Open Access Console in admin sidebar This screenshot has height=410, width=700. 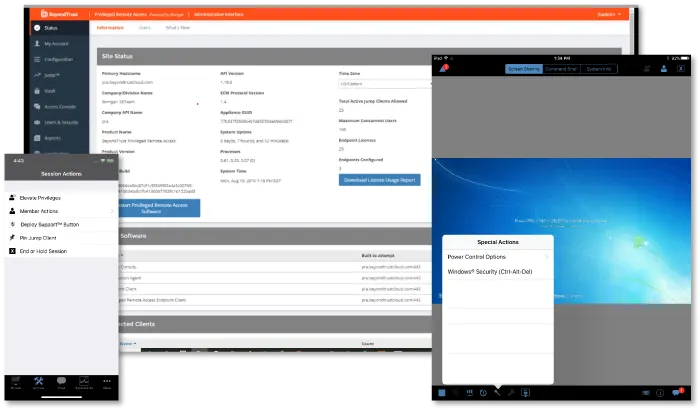pos(59,107)
